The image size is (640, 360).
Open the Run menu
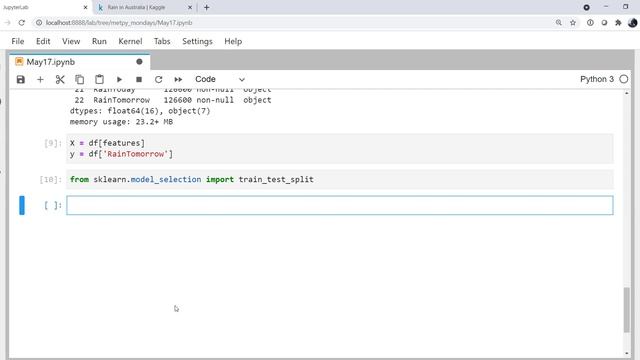[x=99, y=41]
